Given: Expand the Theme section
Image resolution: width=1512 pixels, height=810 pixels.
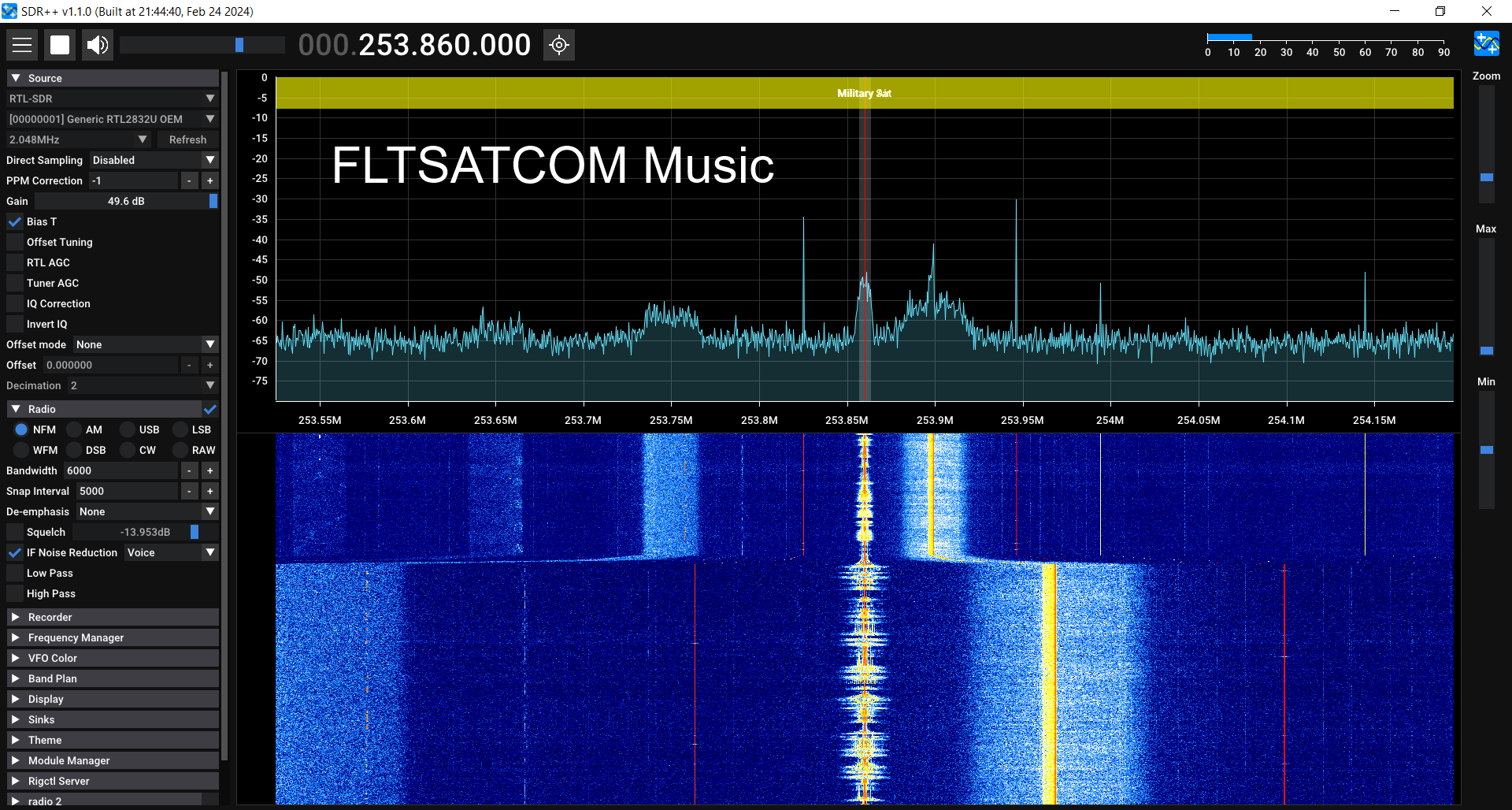Looking at the screenshot, I should (x=113, y=740).
